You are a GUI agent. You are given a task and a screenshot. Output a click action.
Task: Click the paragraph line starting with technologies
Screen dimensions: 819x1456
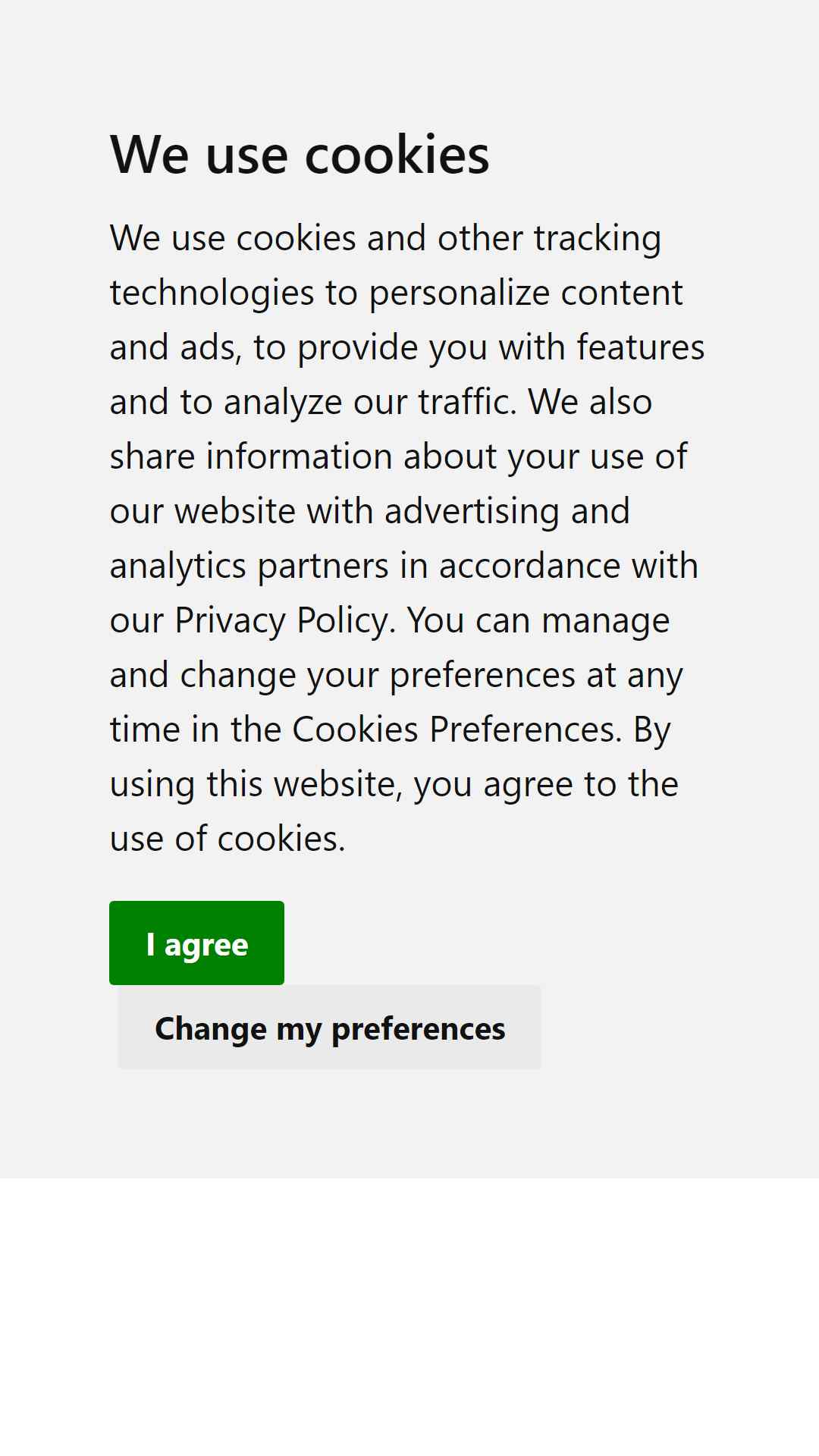tap(396, 293)
